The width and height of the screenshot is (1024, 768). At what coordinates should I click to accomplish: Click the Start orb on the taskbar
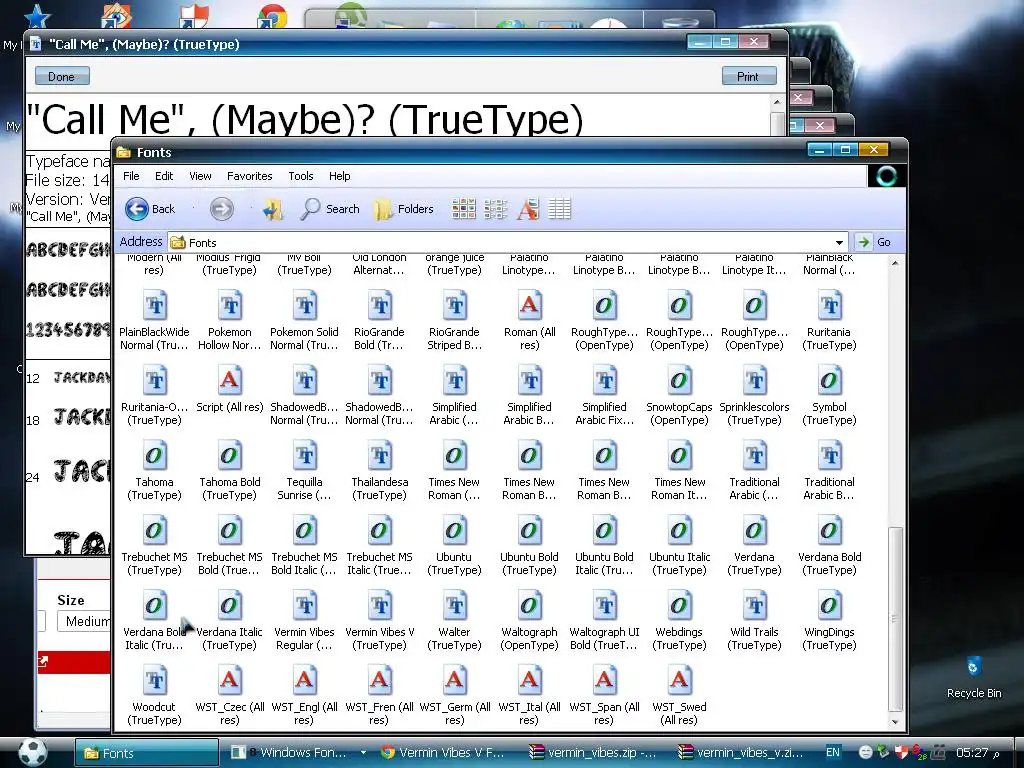33,752
